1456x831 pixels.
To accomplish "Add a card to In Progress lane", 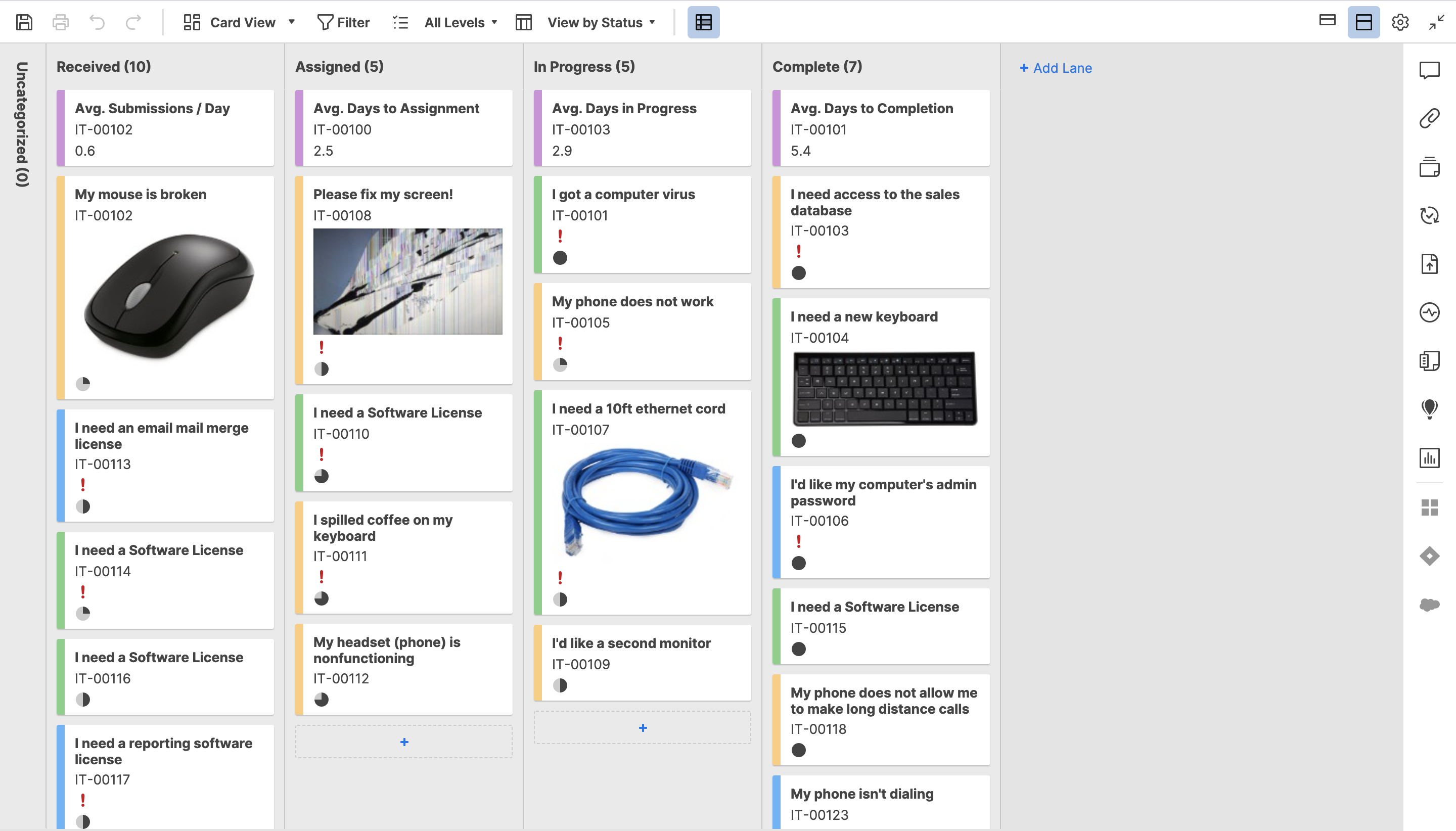I will coord(642,728).
